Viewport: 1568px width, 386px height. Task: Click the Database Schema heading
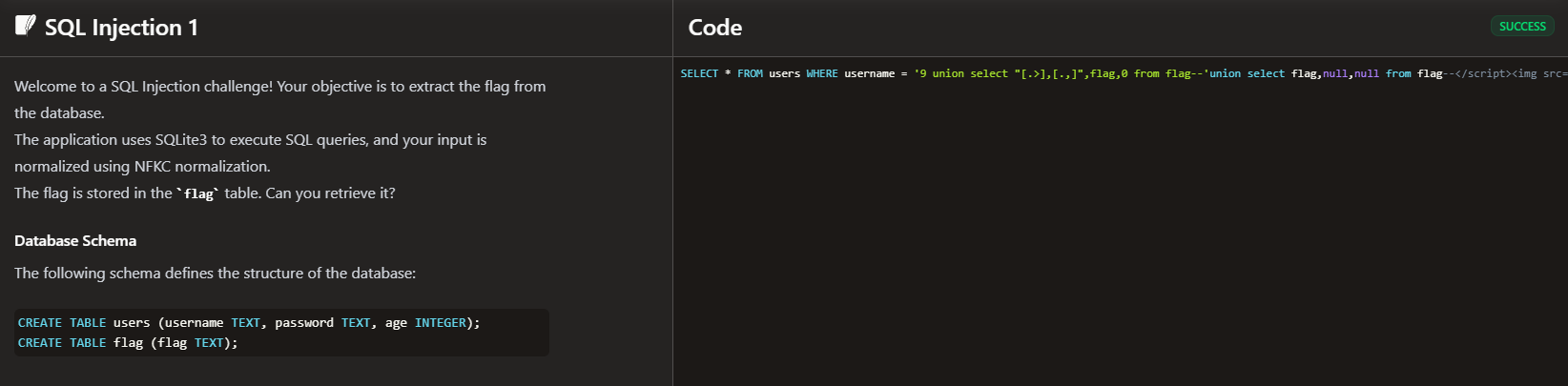[75, 241]
